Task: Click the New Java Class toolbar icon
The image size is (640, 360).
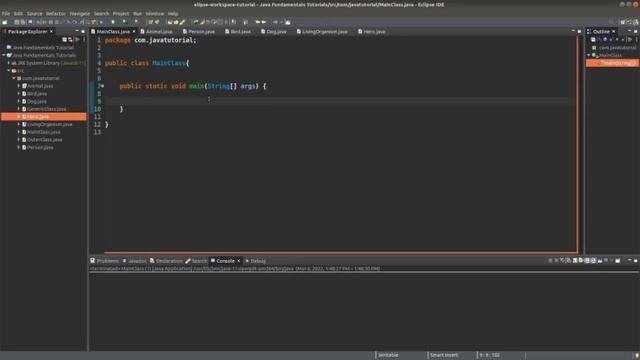Action: tap(157, 22)
